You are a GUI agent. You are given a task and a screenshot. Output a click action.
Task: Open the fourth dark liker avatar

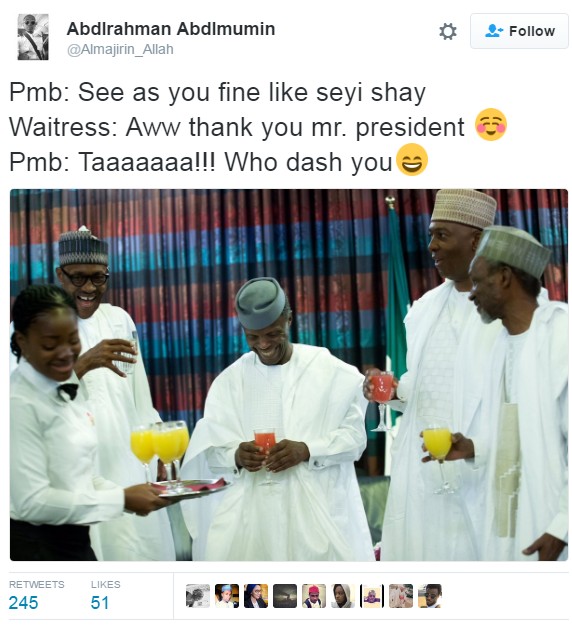tap(285, 596)
